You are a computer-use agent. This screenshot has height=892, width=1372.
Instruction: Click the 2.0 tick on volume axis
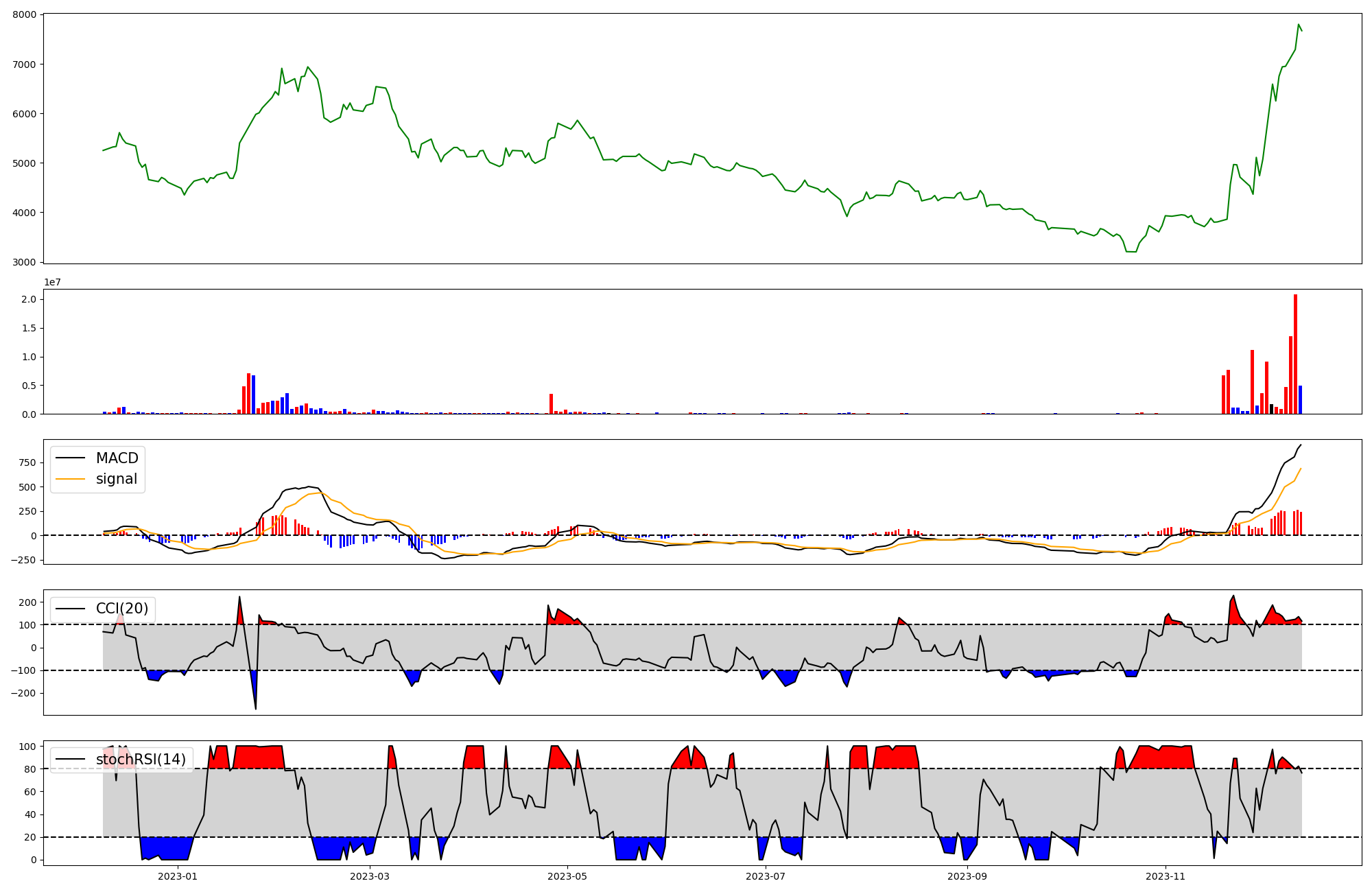point(29,300)
